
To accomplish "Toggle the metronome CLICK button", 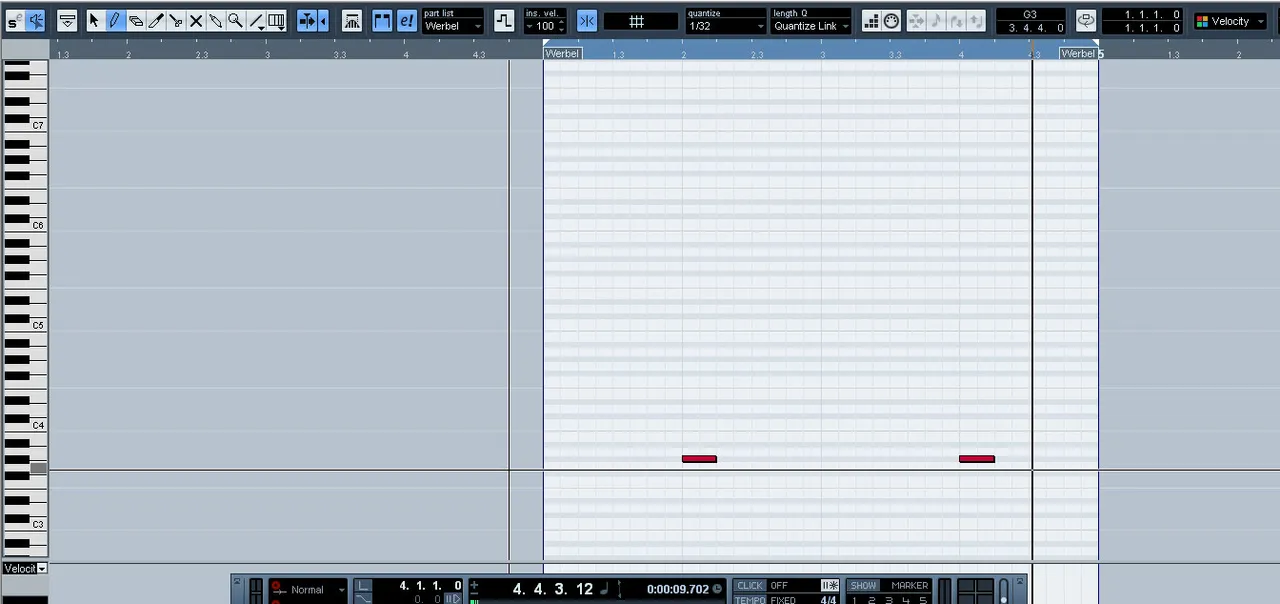I will [x=750, y=585].
